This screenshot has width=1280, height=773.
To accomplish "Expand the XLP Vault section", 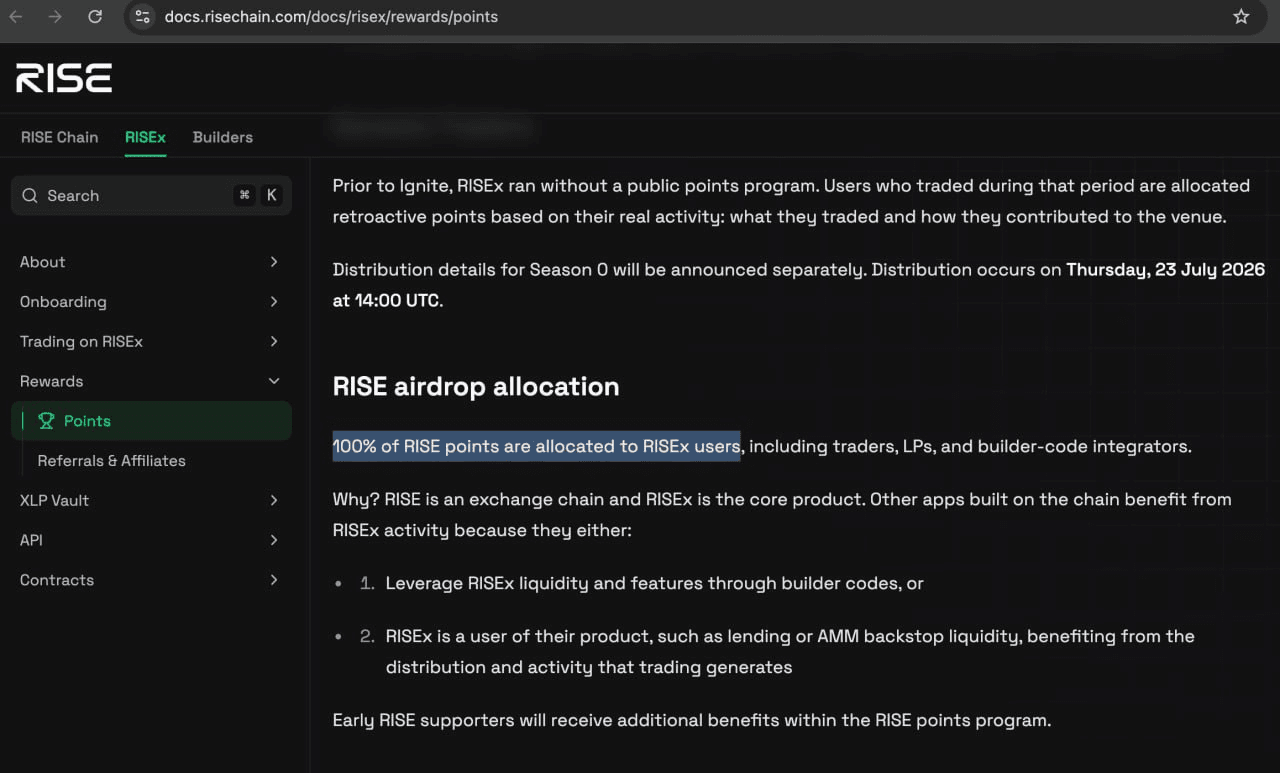I will coord(151,500).
